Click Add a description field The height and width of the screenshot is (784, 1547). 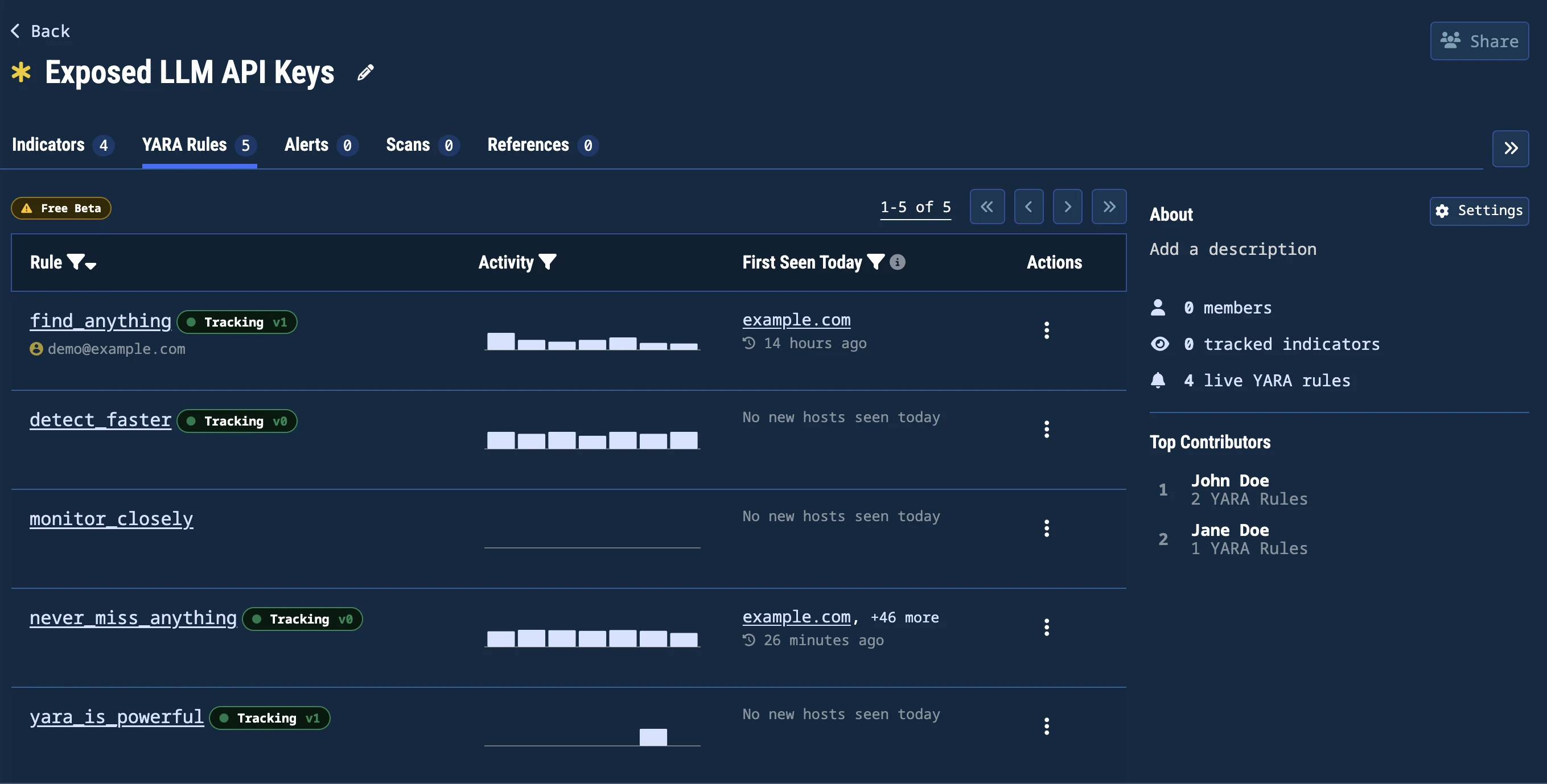tap(1232, 249)
